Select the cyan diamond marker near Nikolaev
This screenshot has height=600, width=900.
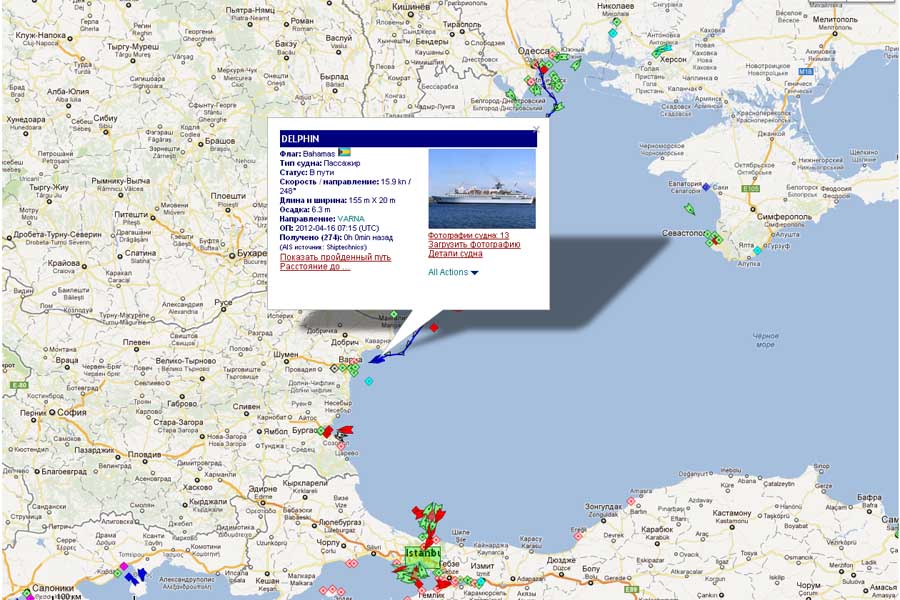613,33
